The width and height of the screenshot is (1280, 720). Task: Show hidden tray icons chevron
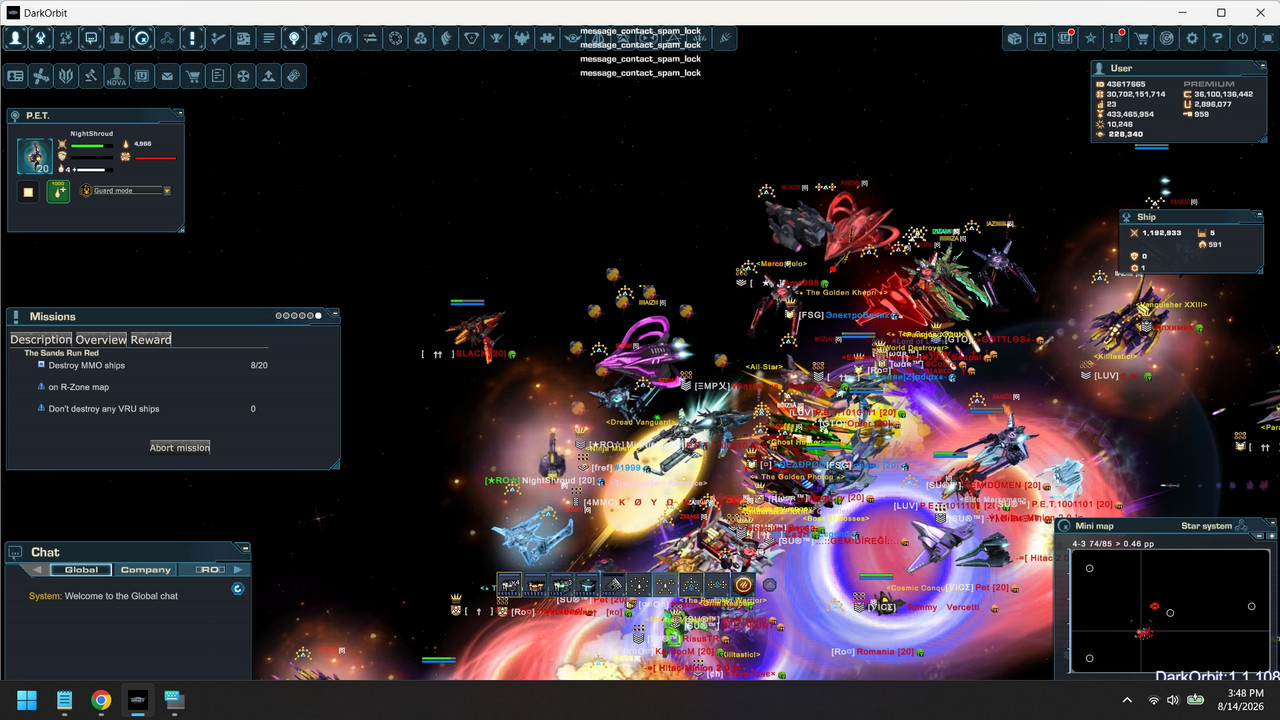[x=1127, y=700]
